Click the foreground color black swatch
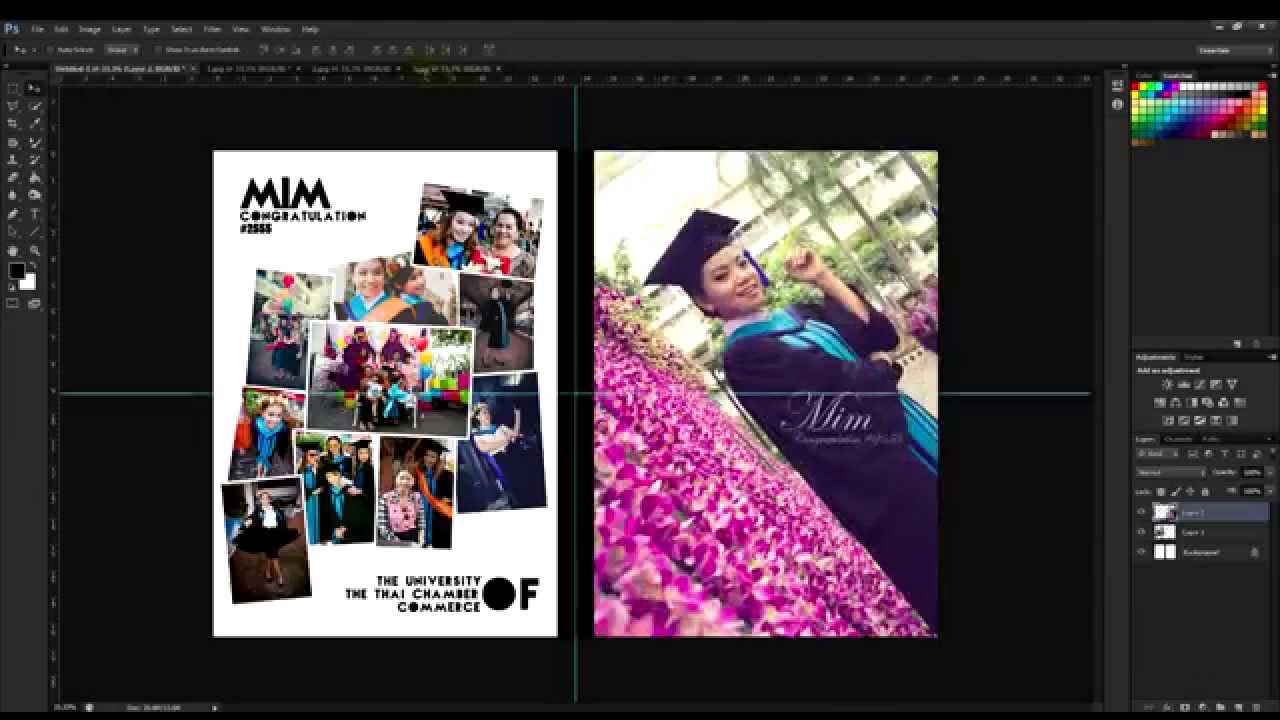Image resolution: width=1280 pixels, height=720 pixels. click(17, 271)
